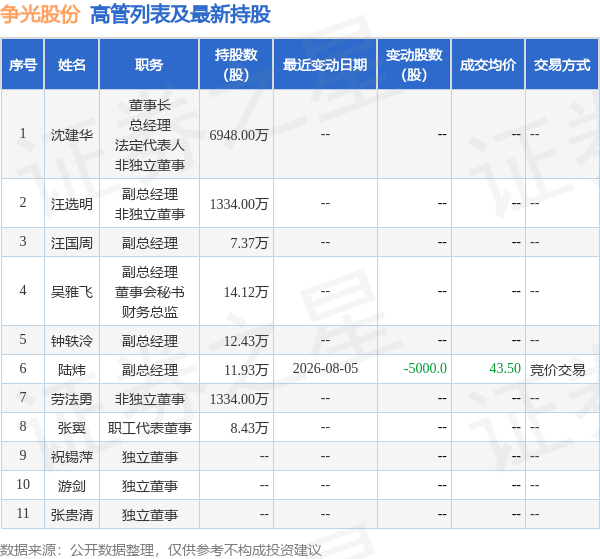Select executive 吴雅飞 in the list
The image size is (600, 559).
(72, 292)
